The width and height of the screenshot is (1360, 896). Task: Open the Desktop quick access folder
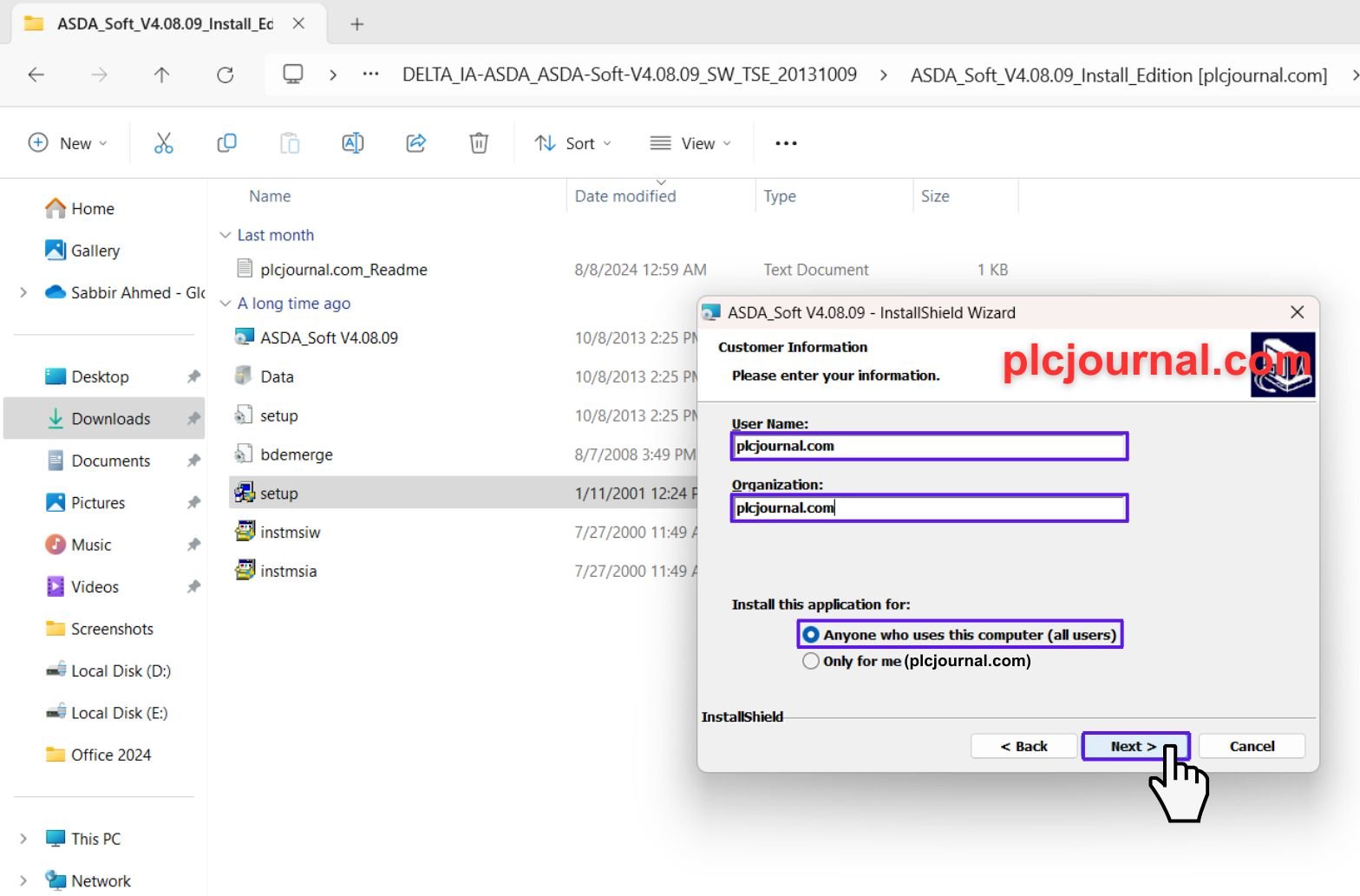coord(87,377)
